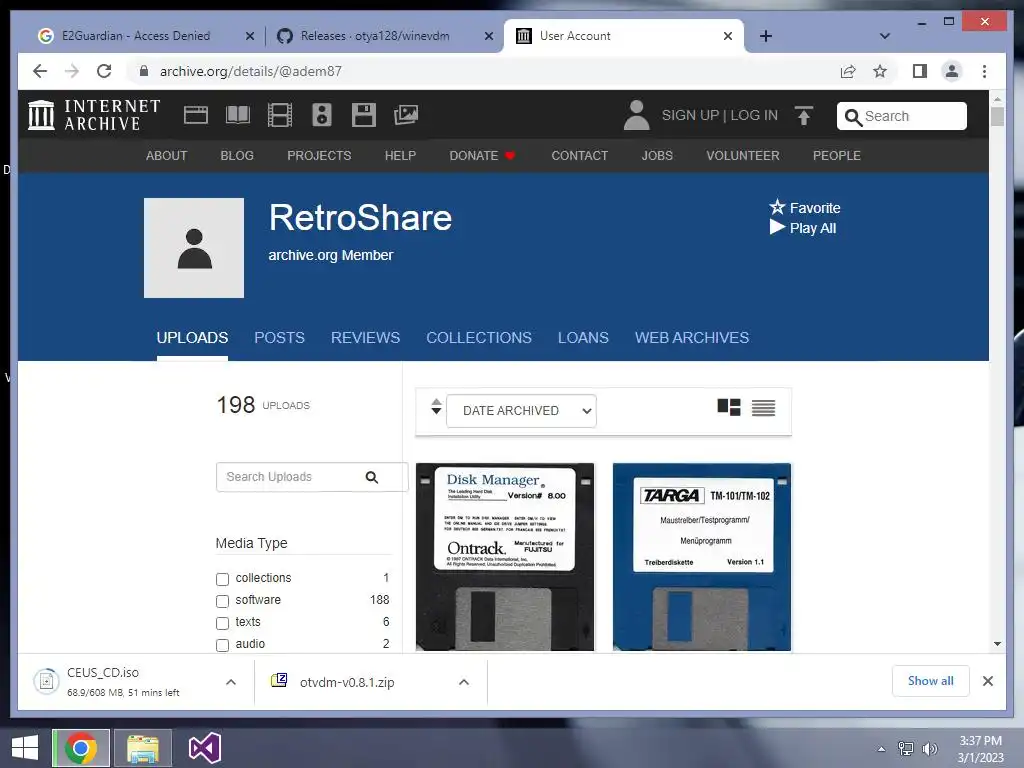
Task: Open the Texts book icon
Action: pyautogui.click(x=238, y=115)
